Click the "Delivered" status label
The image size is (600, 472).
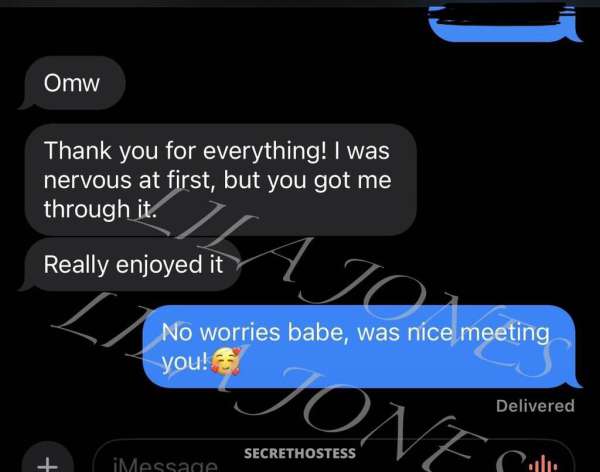click(x=535, y=406)
